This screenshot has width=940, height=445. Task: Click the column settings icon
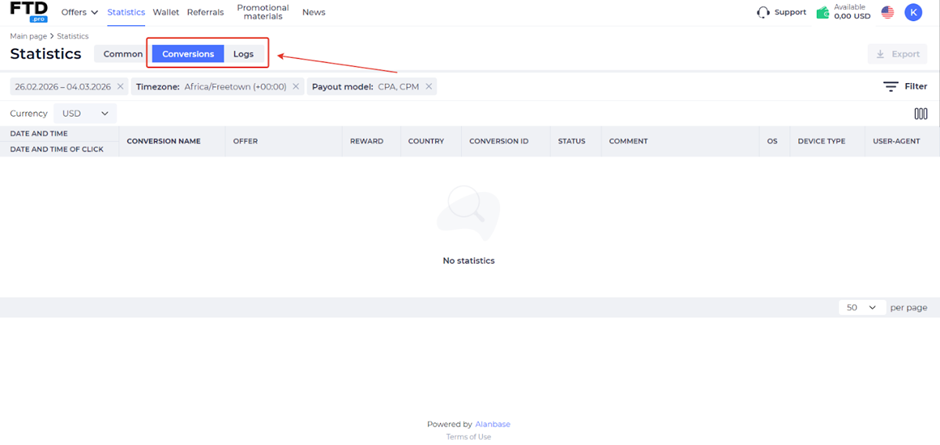pos(921,114)
